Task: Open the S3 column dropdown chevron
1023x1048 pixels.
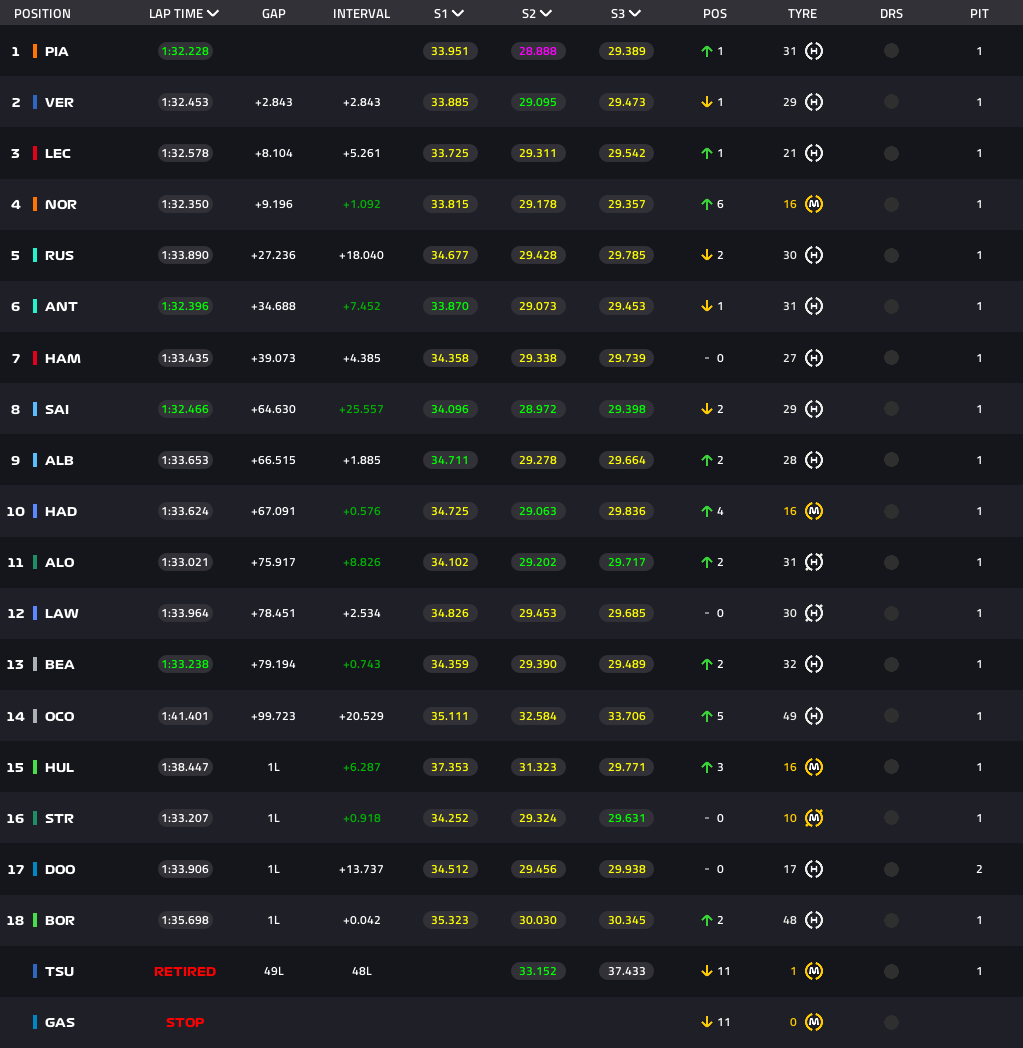Action: click(635, 13)
